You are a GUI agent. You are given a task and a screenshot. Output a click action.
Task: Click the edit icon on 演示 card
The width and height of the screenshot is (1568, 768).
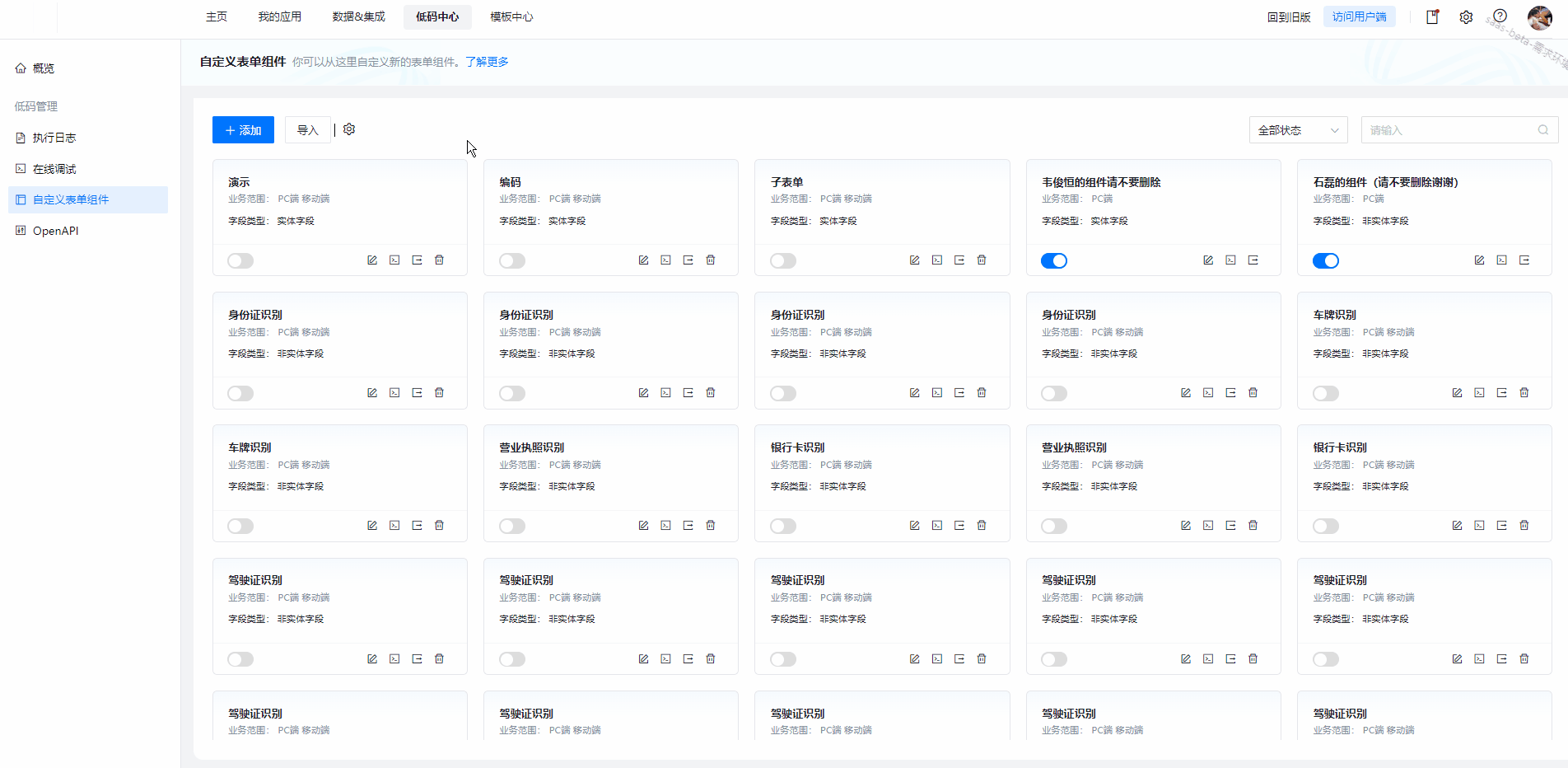[x=372, y=260]
